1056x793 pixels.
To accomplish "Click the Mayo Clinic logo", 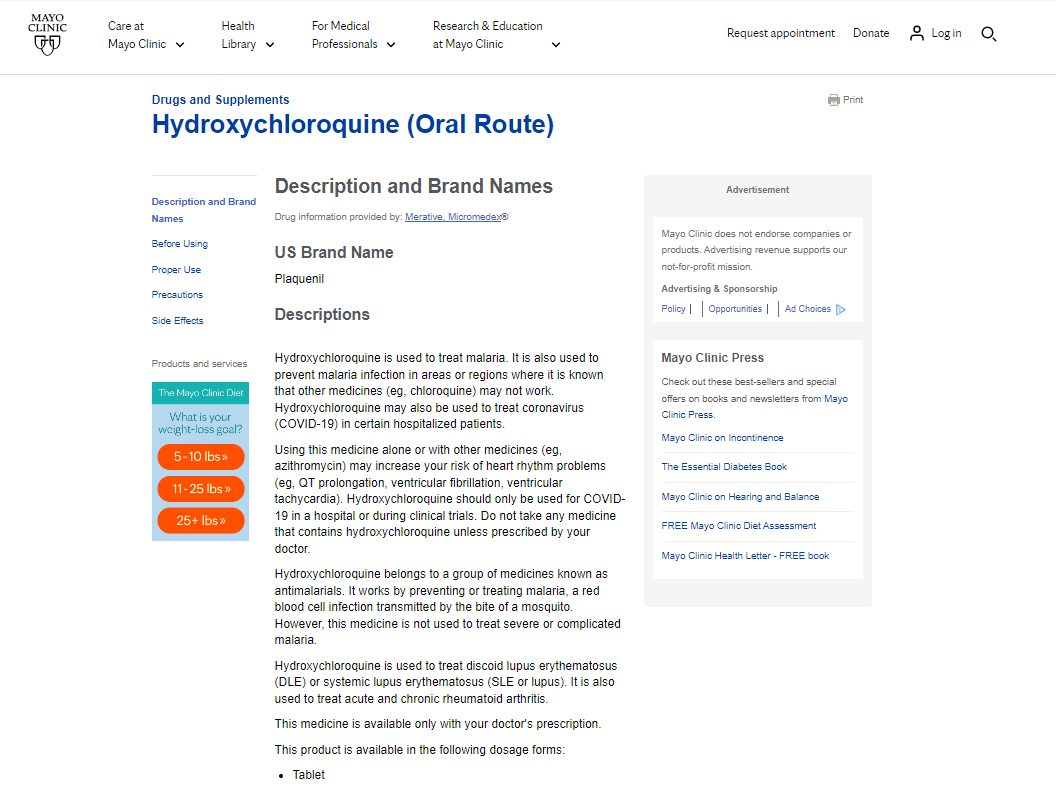I will pos(47,34).
